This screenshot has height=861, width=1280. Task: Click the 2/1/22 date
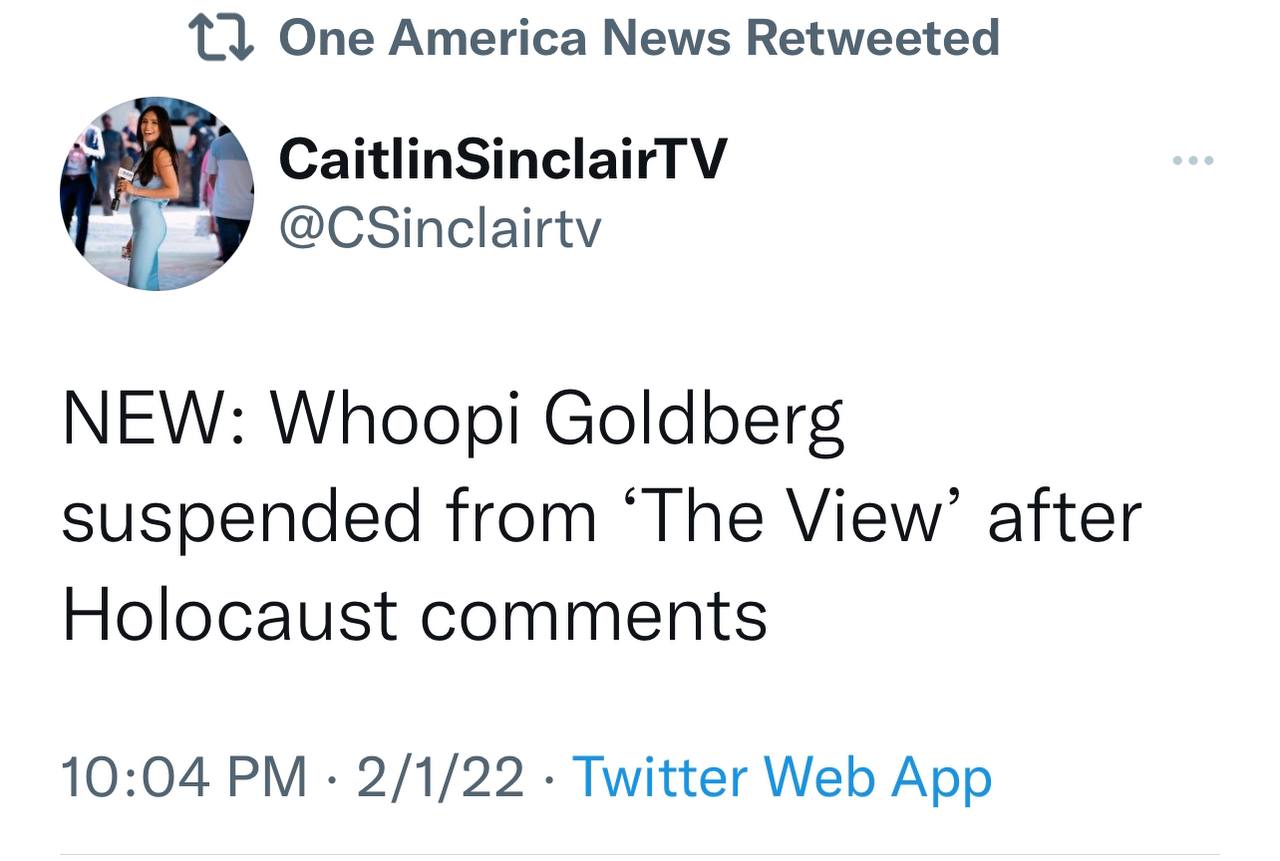coord(440,777)
